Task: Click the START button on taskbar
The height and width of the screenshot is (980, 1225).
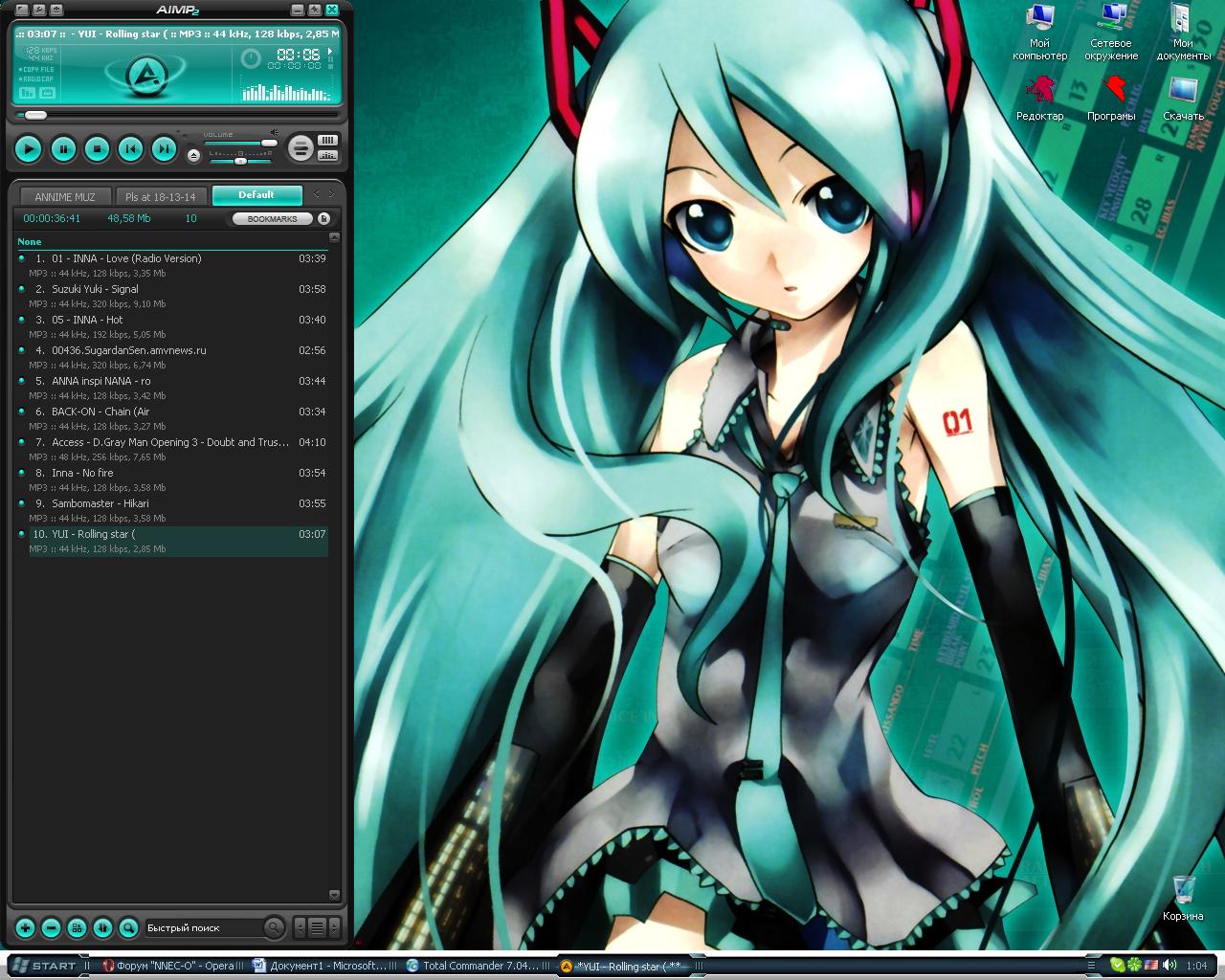Action: [45, 966]
